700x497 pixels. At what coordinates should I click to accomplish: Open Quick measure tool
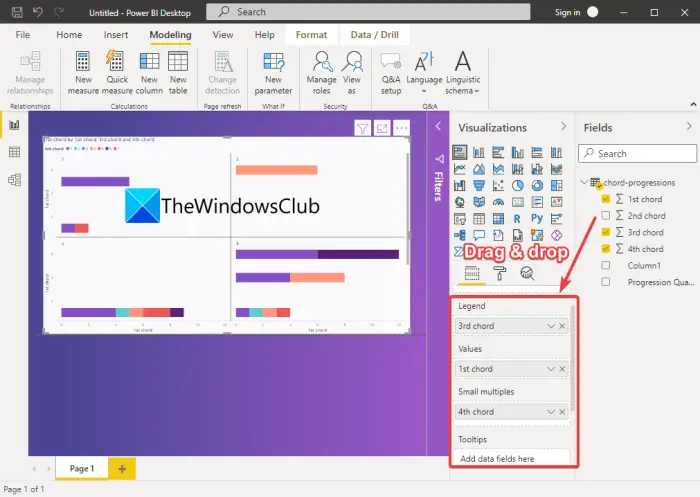click(x=117, y=73)
